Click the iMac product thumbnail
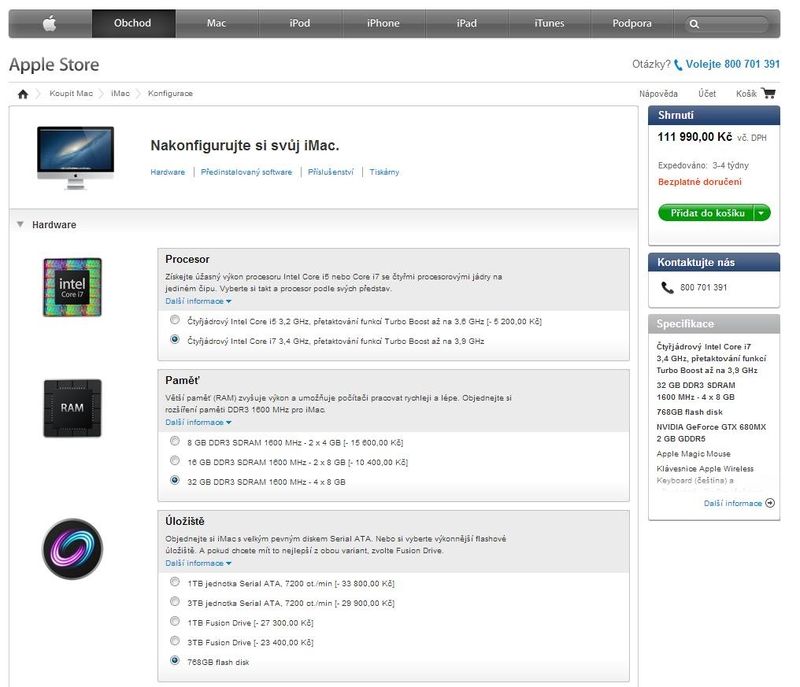Viewport: 800px width, 687px height. click(76, 158)
